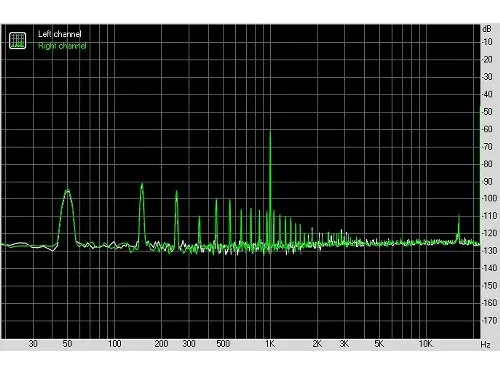
Task: Click the 2K frequency axis label
Action: pos(317,344)
